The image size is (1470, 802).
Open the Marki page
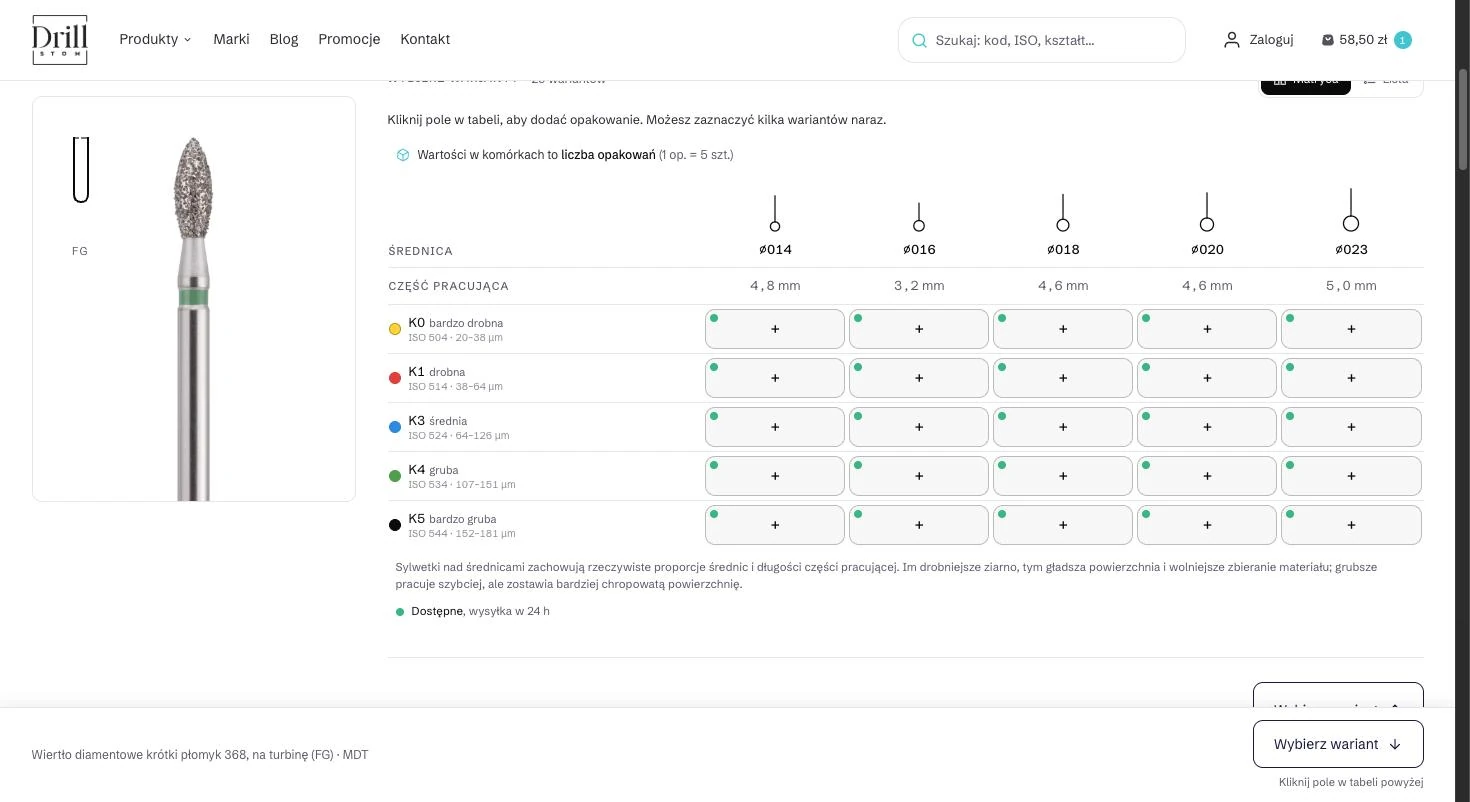(x=231, y=40)
